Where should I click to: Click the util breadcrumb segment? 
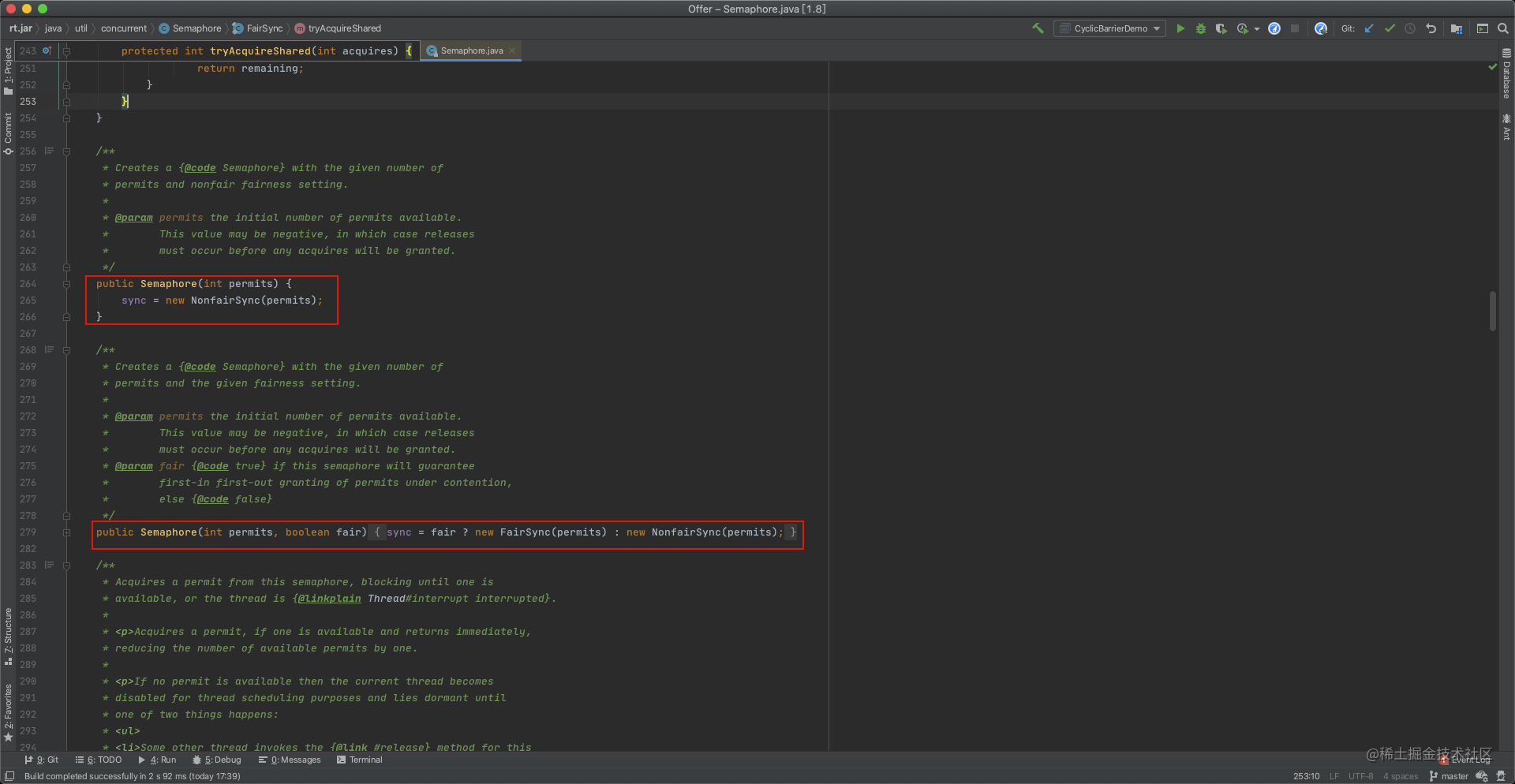point(81,28)
